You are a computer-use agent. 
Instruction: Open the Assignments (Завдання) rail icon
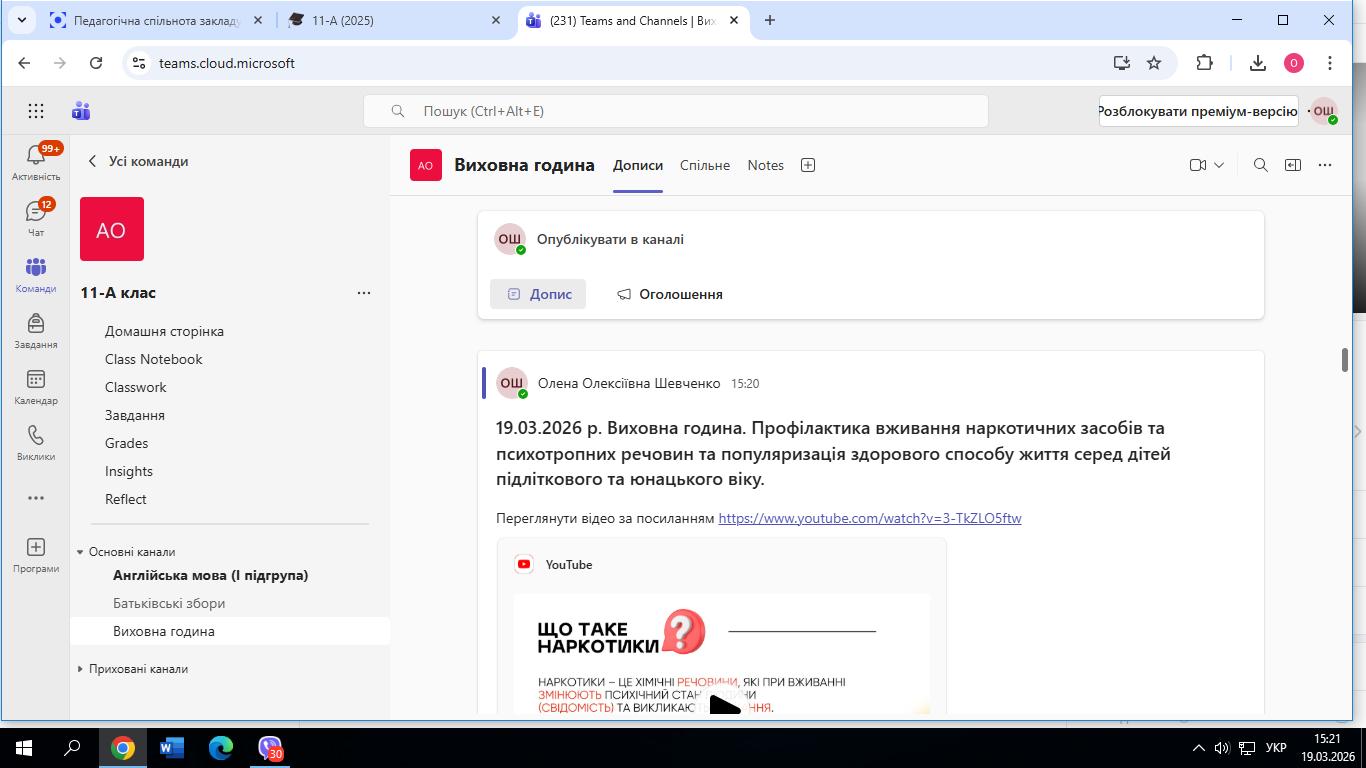click(x=36, y=324)
